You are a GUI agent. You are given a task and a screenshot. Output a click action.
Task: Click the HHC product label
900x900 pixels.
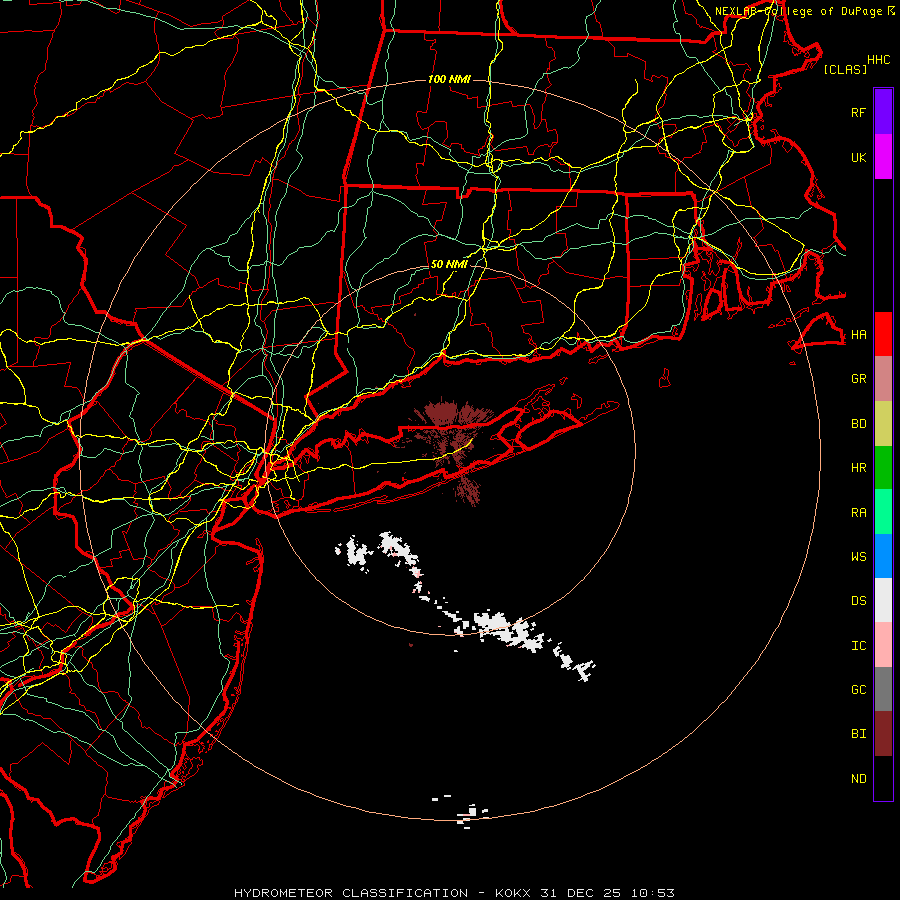click(879, 60)
